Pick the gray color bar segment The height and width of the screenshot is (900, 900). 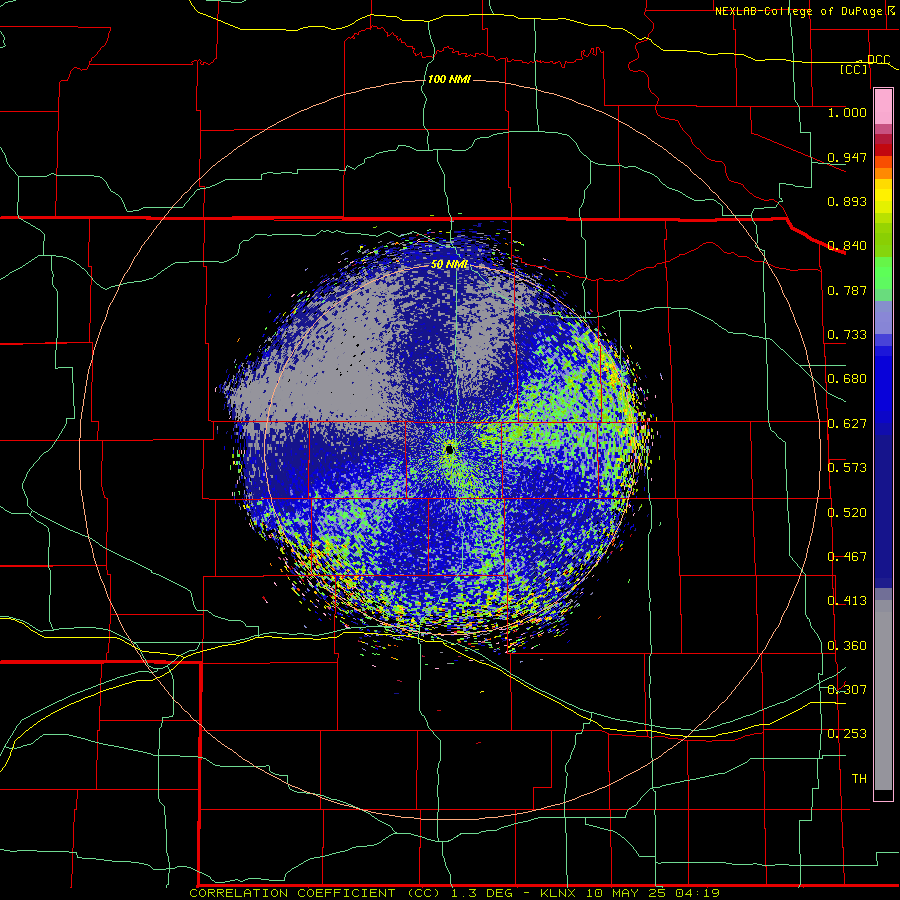click(883, 695)
